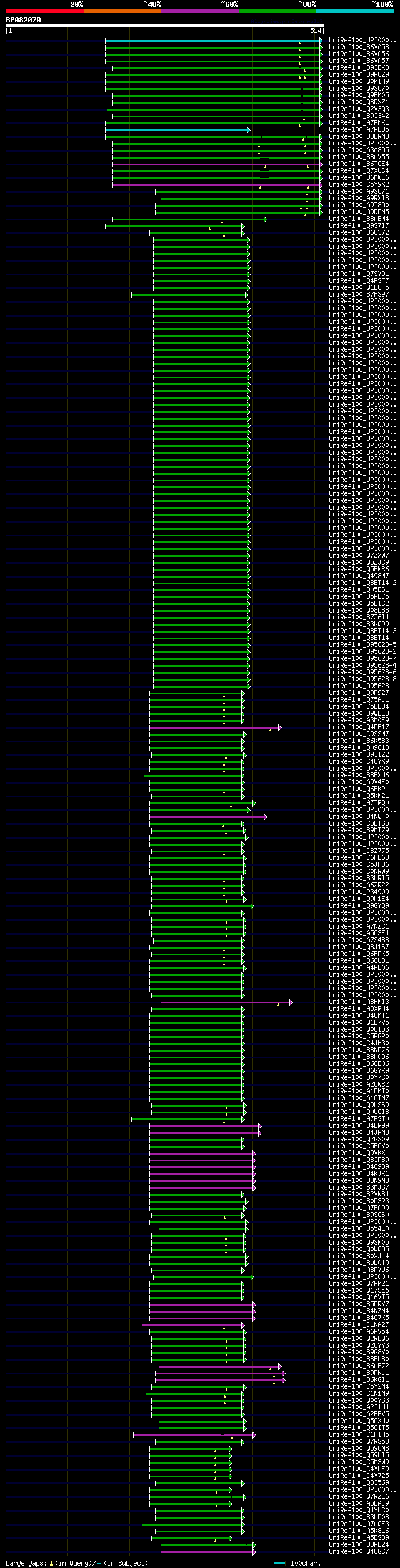Select the UniRef100_B7Z6I4 label

tap(359, 618)
